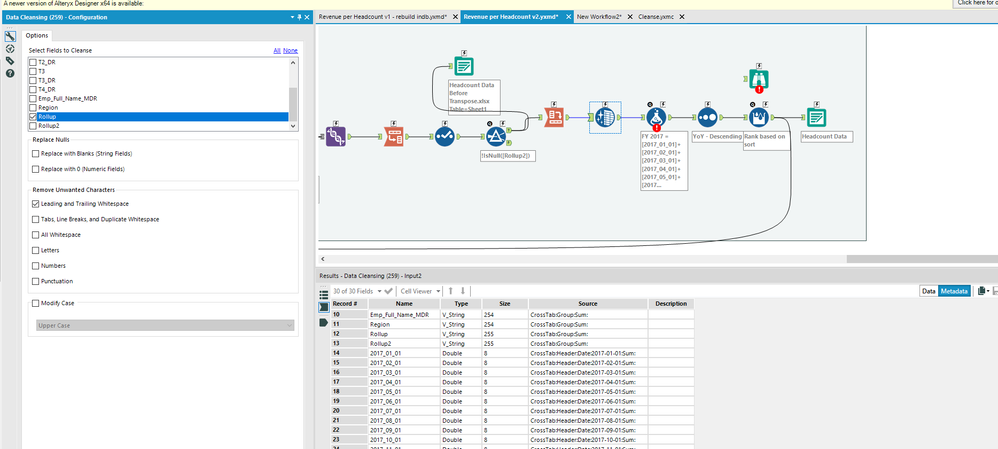Select the orange Transpose tool on canvas
This screenshot has height=449, width=998.
(394, 136)
